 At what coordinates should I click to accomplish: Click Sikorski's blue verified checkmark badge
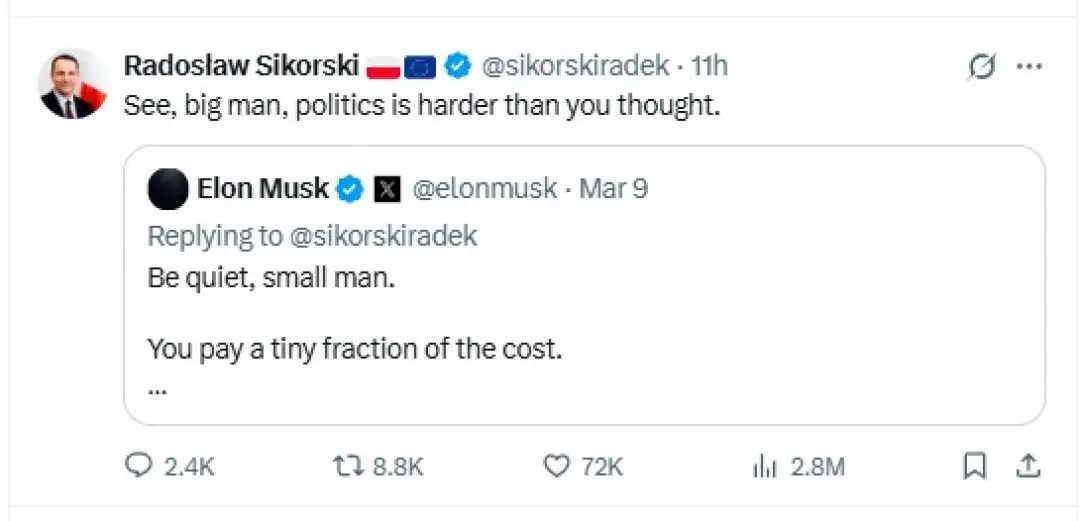457,67
